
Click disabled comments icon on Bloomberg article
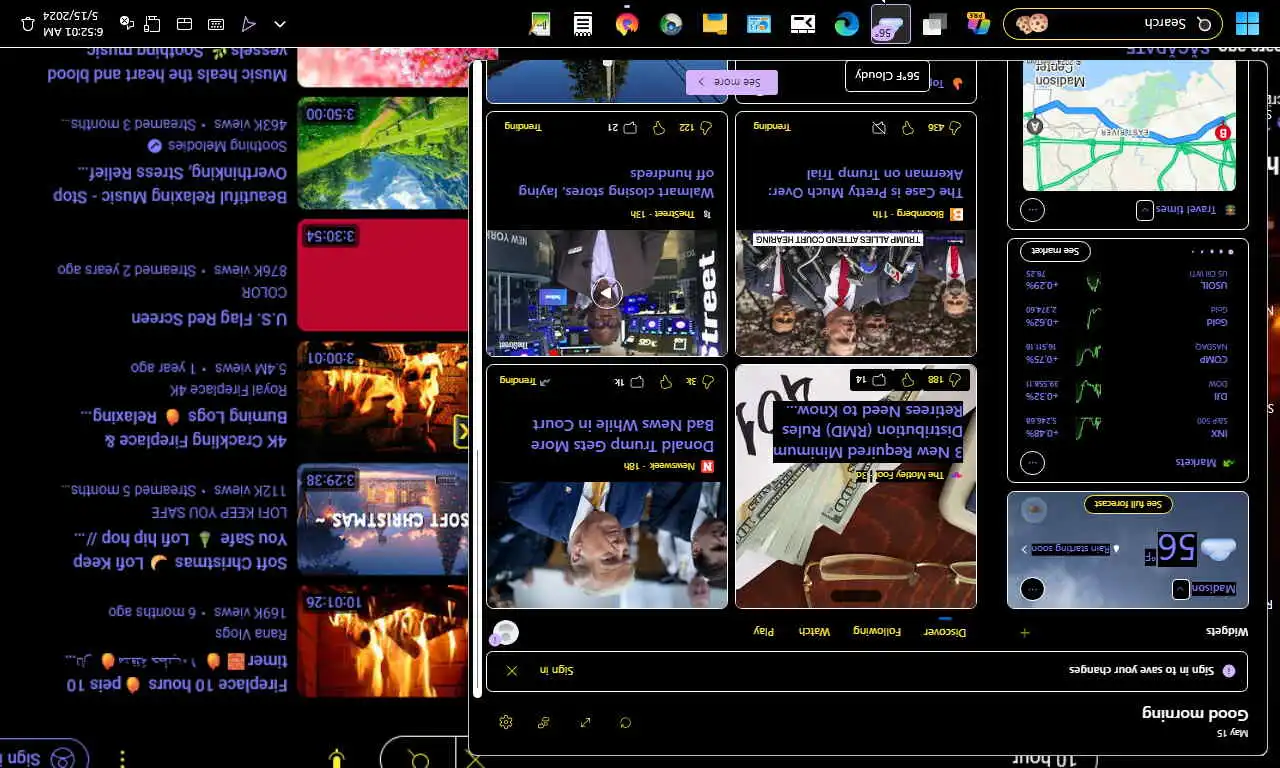click(878, 127)
